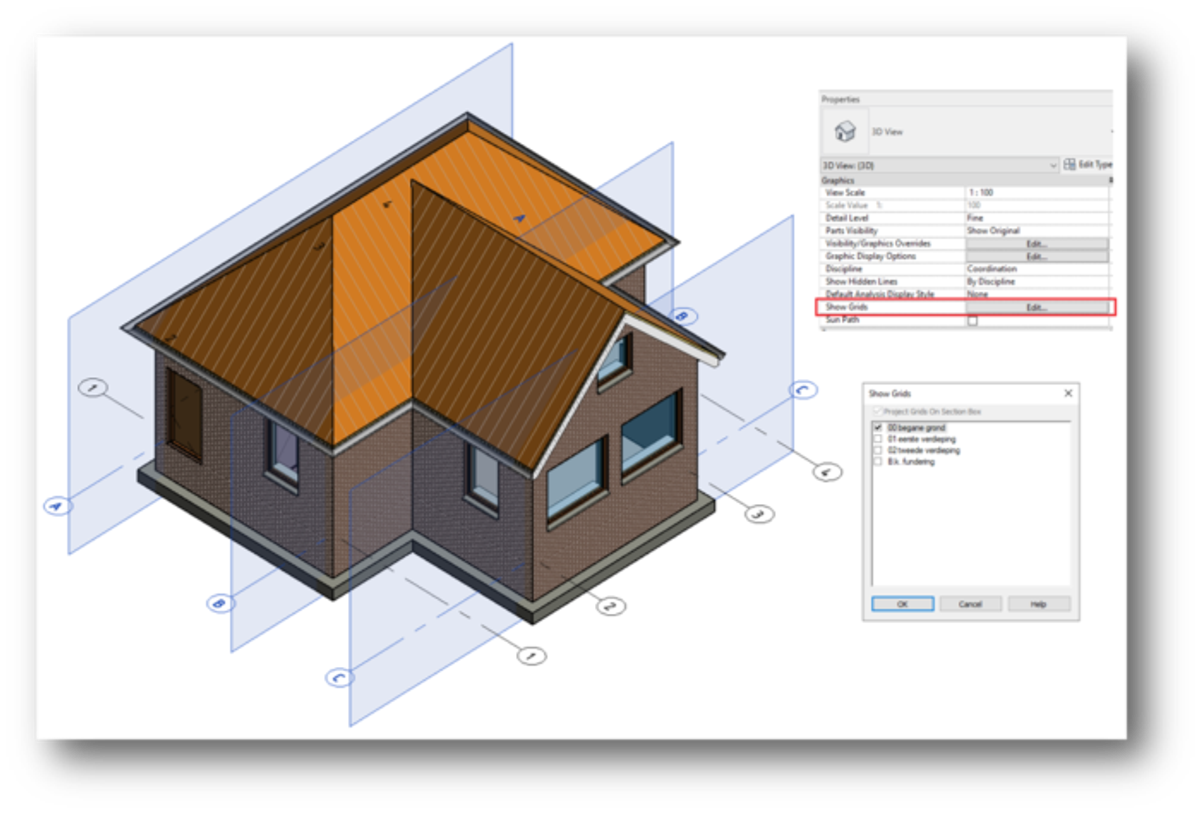Open Visibility/Graphics Overrides Edit button

pos(1036,244)
